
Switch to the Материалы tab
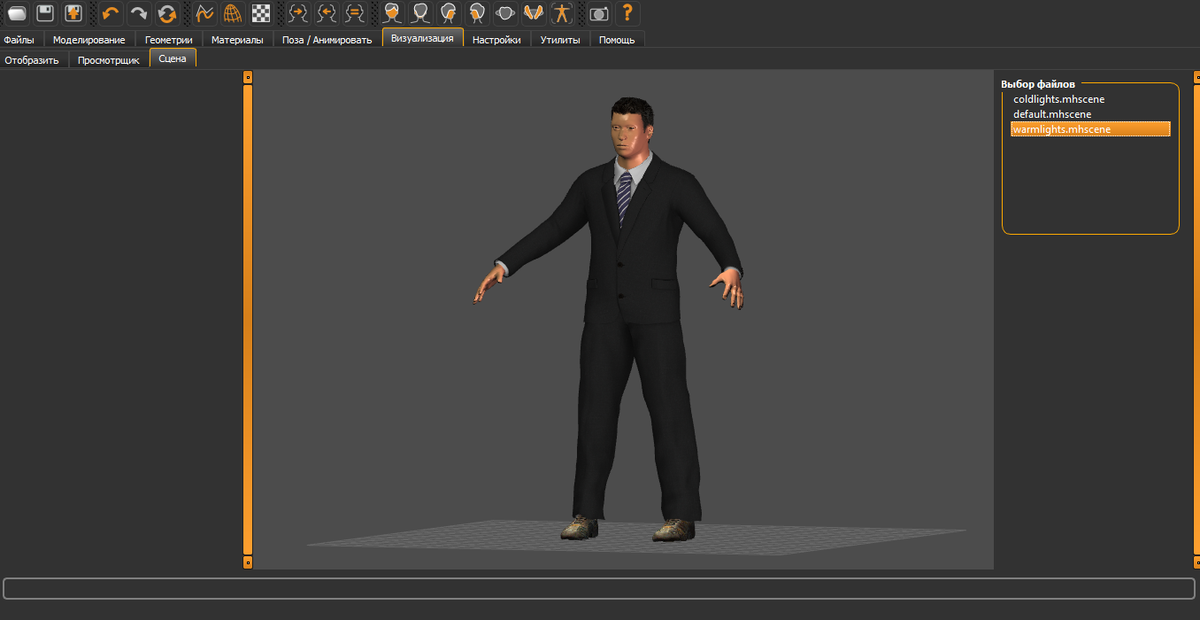click(237, 40)
